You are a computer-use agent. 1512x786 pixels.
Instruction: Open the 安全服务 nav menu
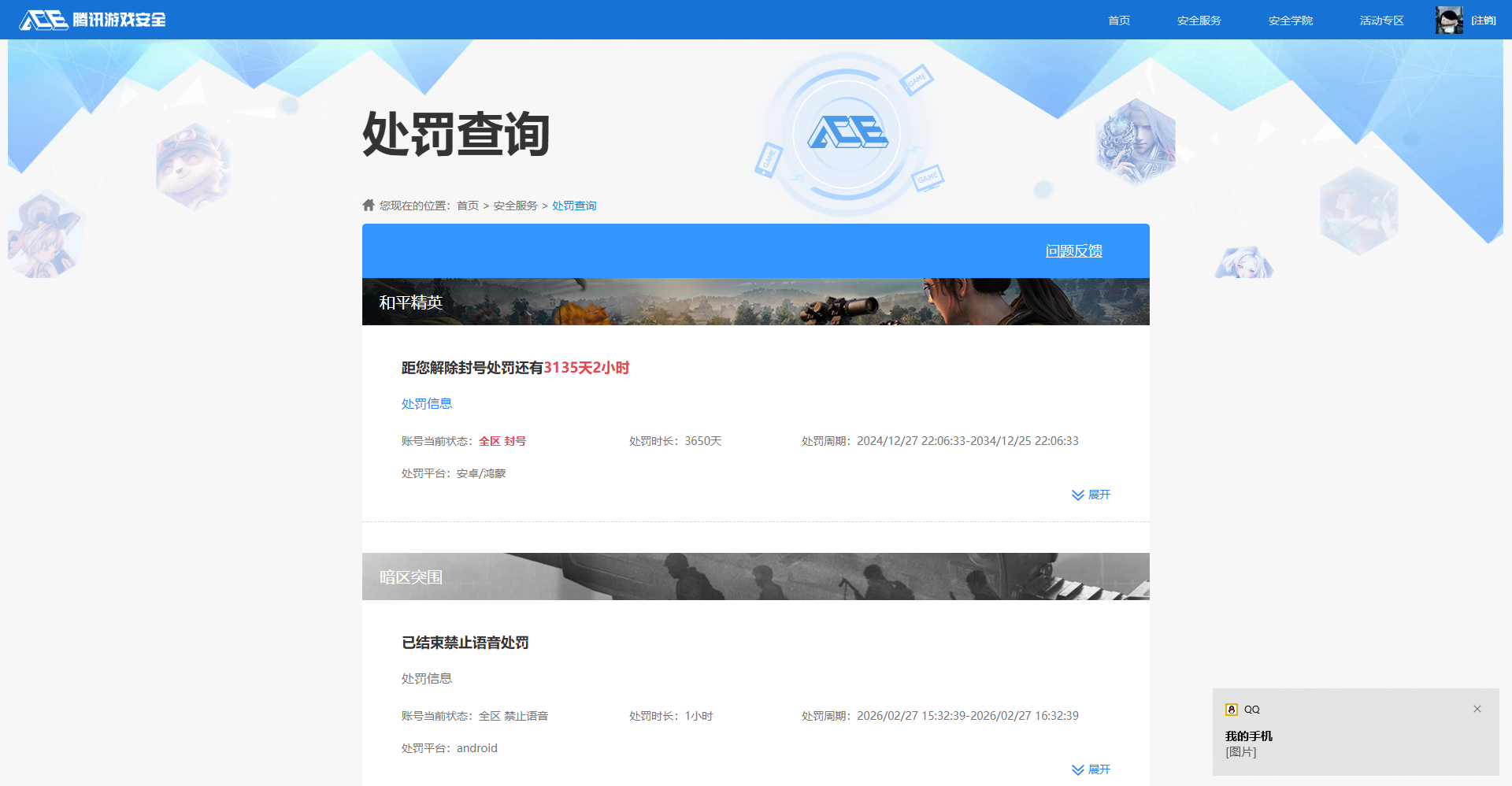[x=1199, y=20]
